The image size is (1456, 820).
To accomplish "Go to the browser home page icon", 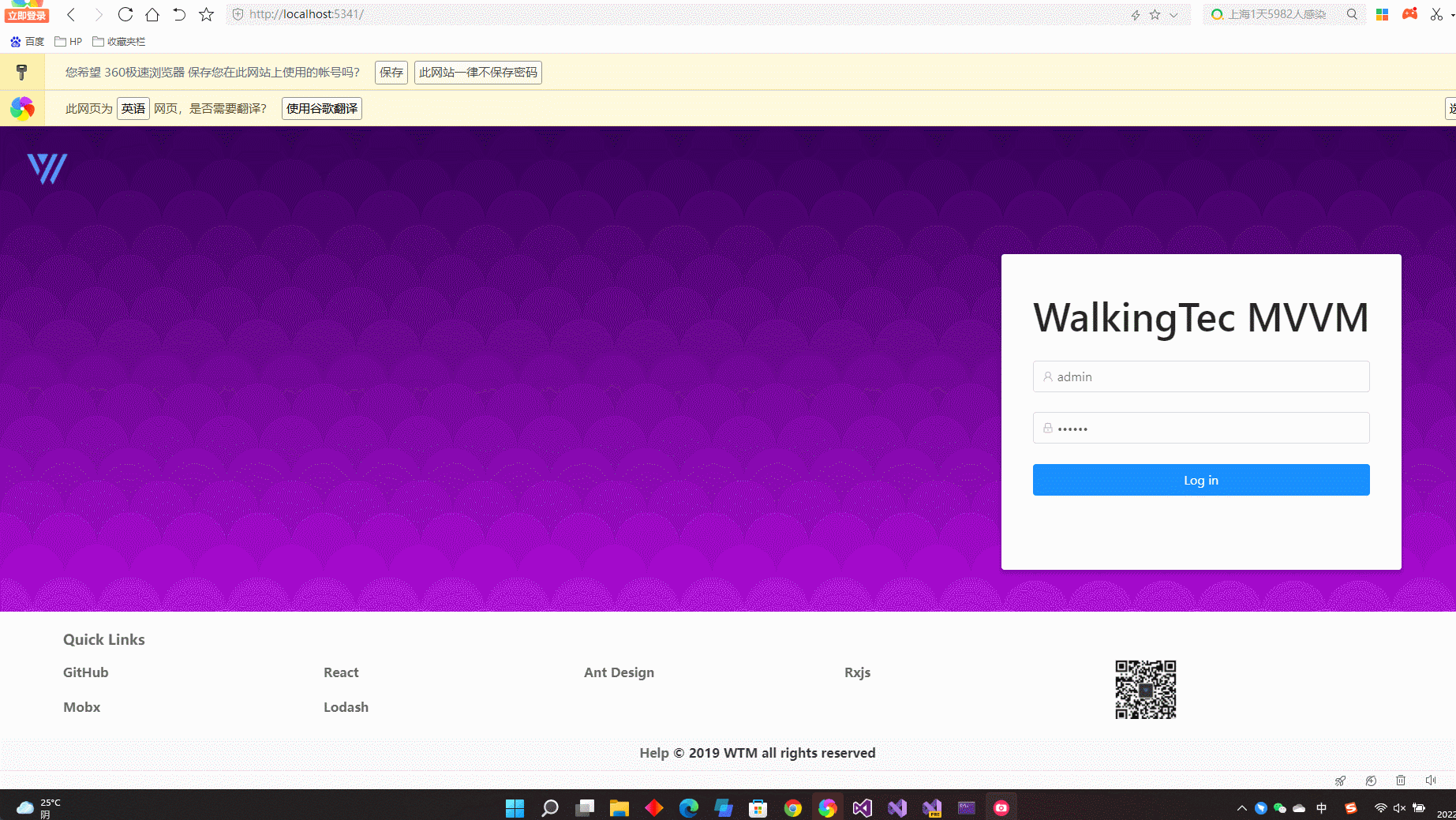I will click(152, 14).
